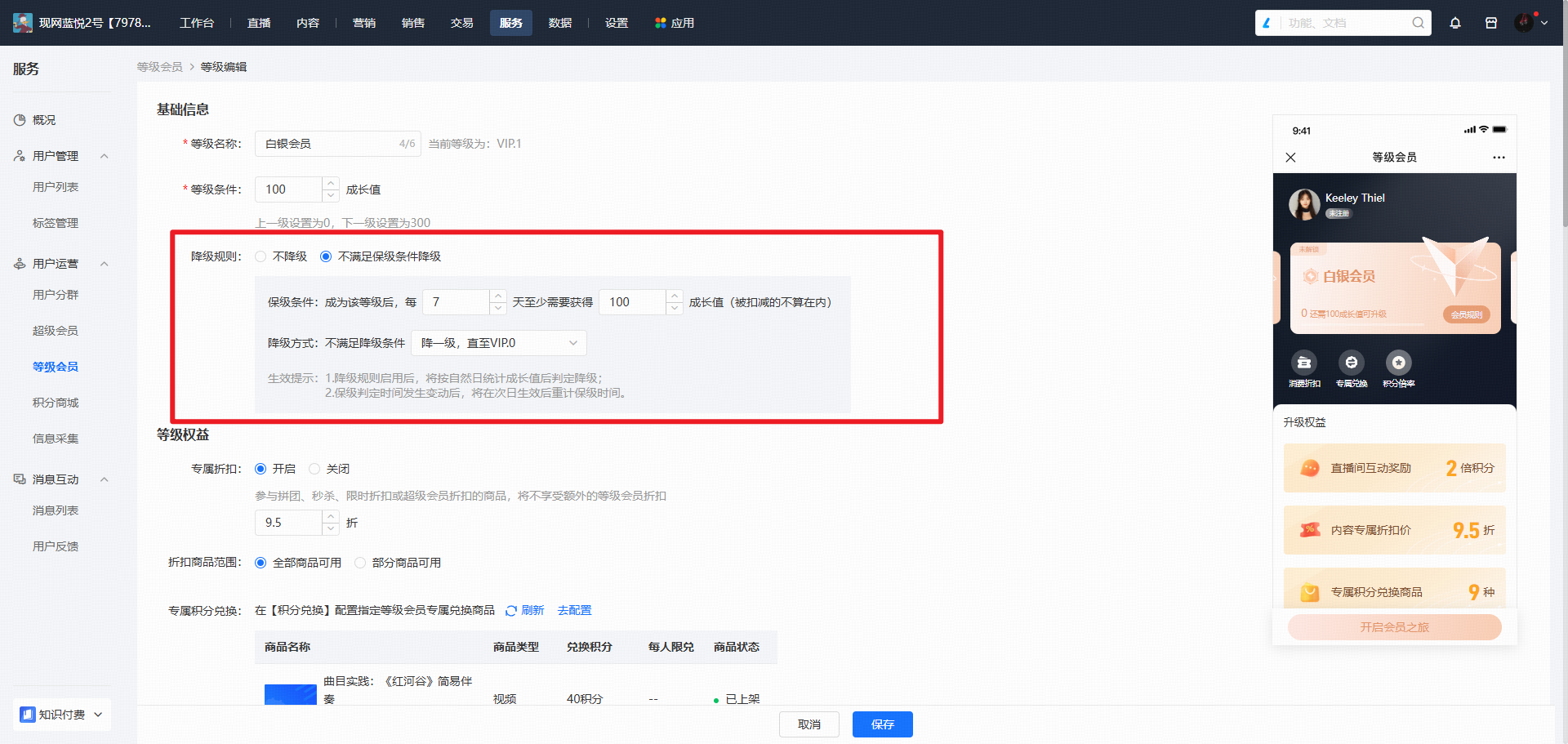Click the 概况 overview icon in the sidebar

pos(20,120)
